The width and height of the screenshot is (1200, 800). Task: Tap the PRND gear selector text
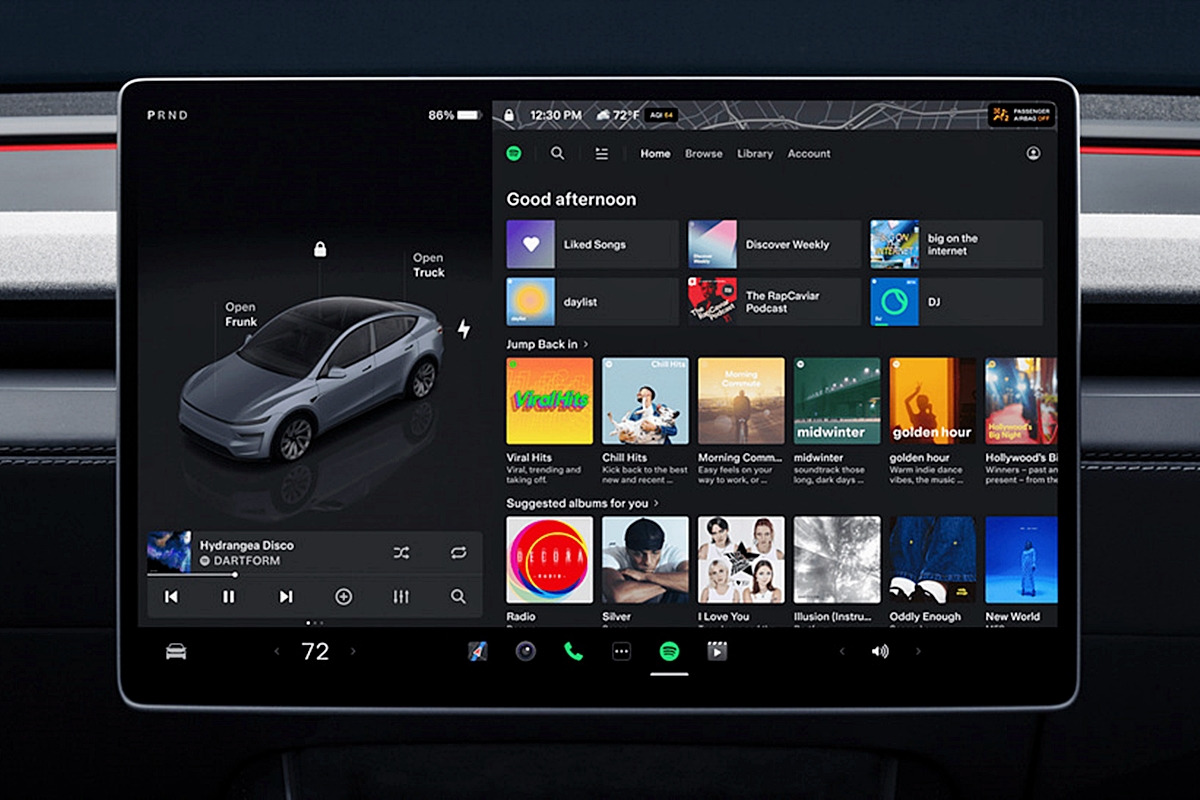tap(167, 115)
